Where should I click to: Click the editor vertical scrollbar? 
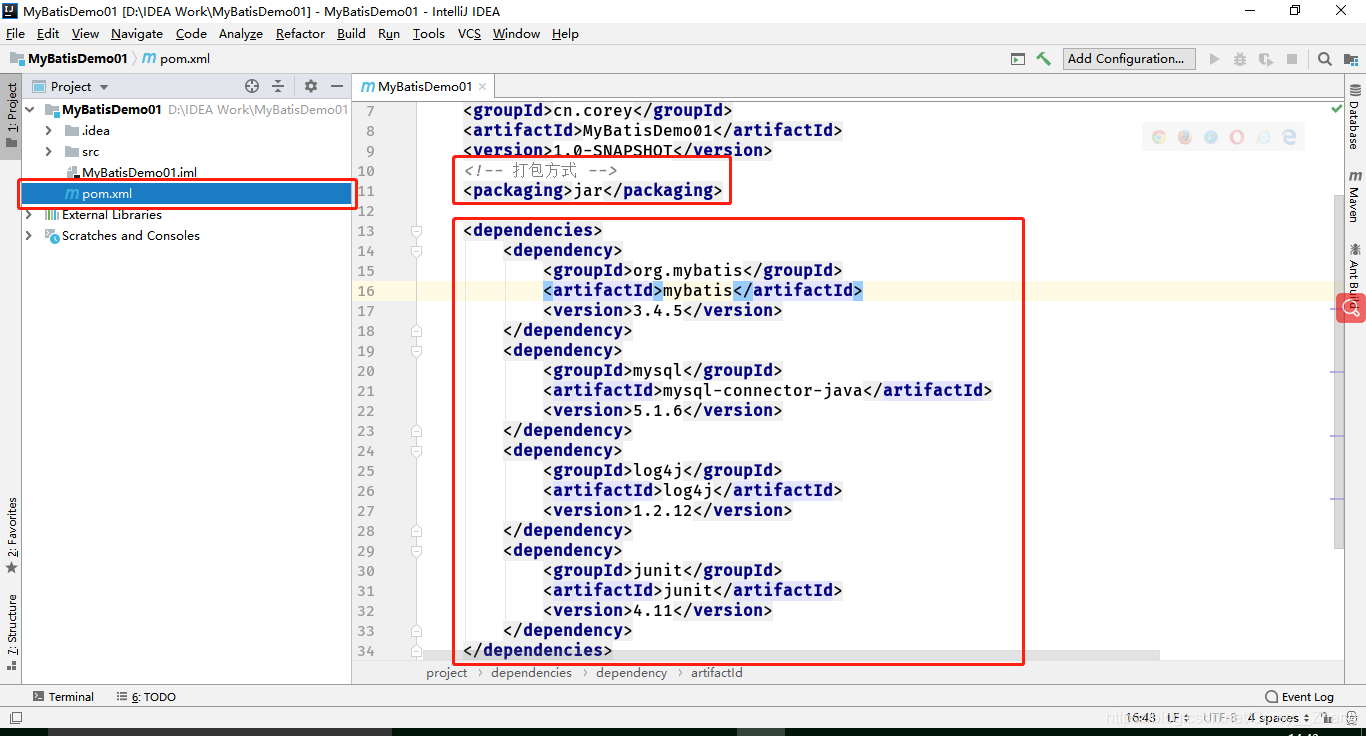point(1339,370)
